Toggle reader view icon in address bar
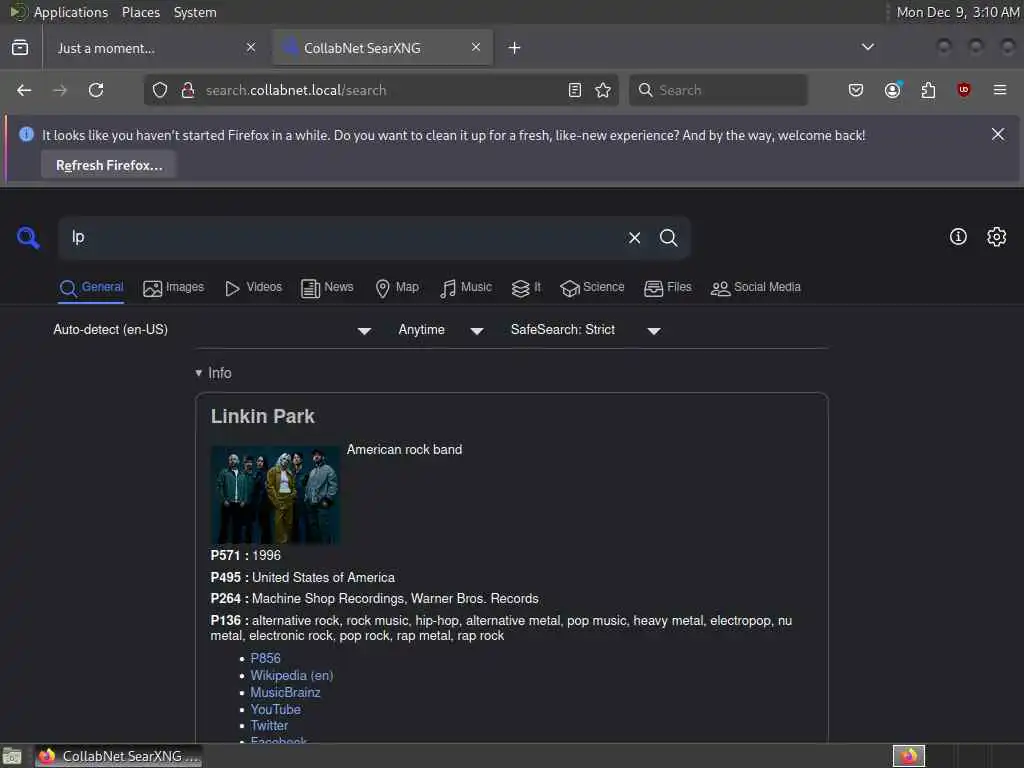 coord(575,90)
